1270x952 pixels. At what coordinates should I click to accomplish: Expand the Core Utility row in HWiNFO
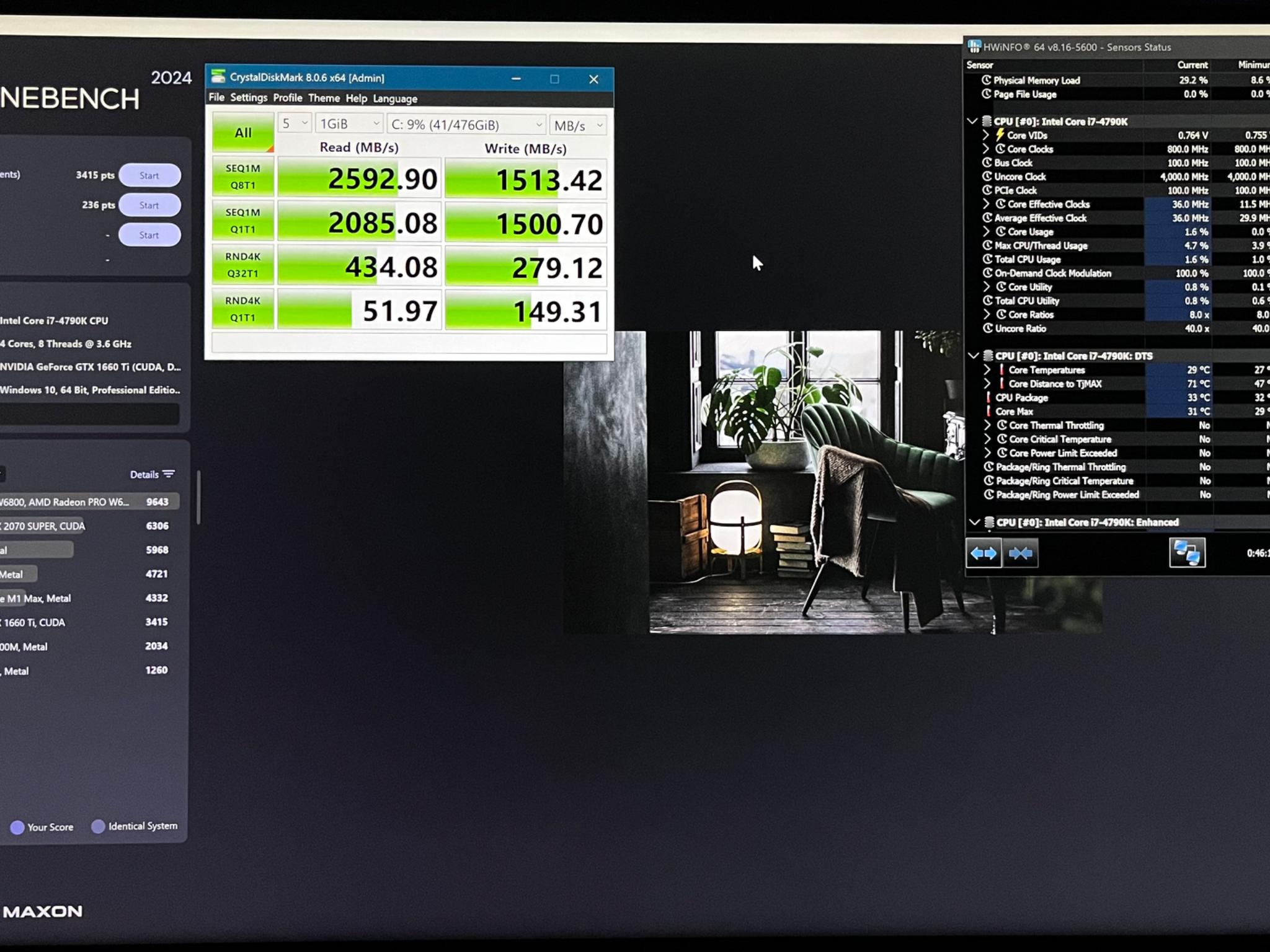click(x=987, y=287)
